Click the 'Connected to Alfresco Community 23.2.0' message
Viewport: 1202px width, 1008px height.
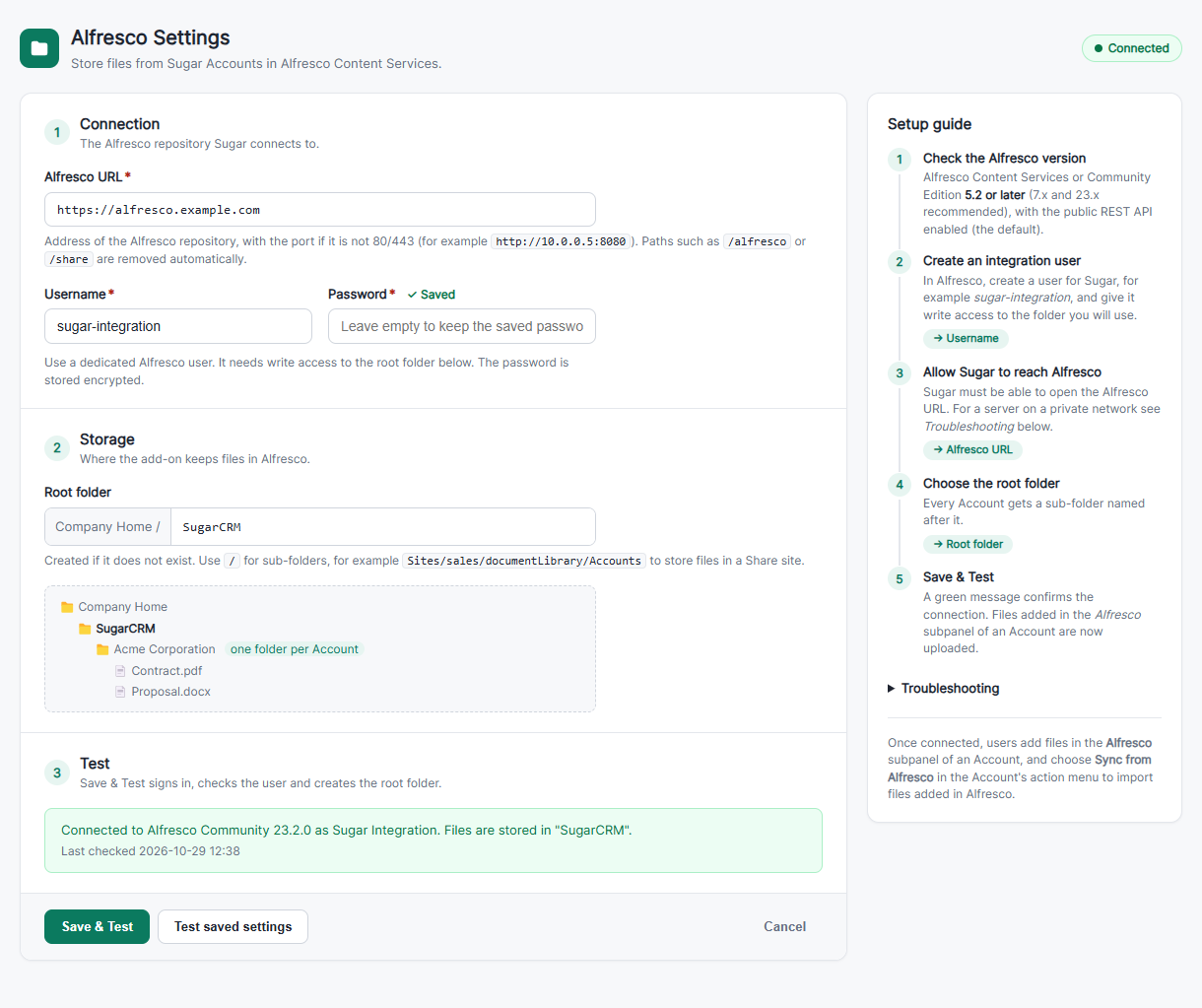click(347, 831)
